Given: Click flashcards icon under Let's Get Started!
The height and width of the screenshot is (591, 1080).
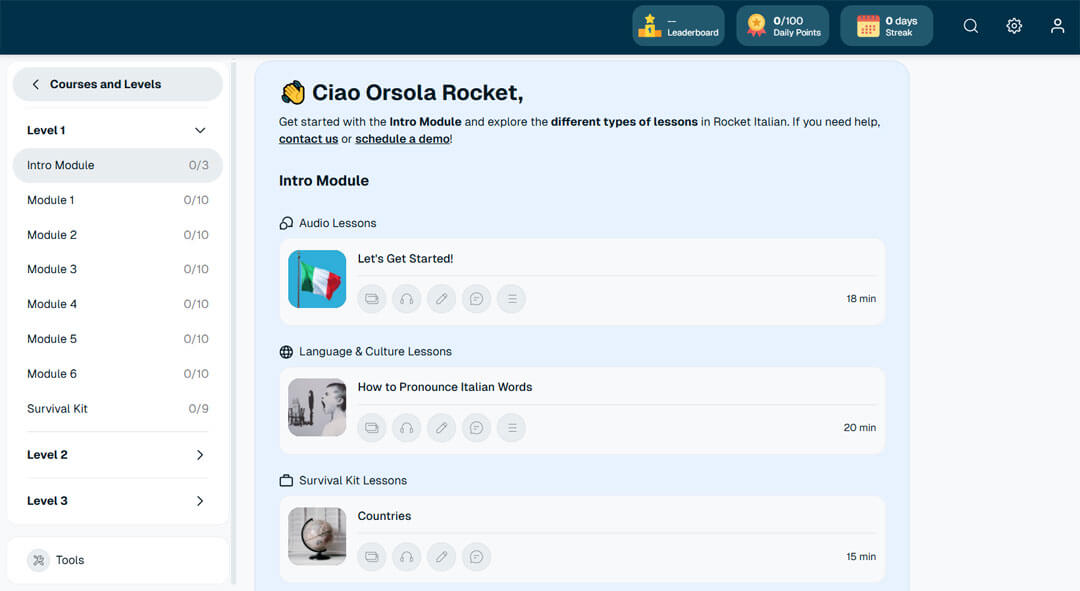Looking at the screenshot, I should pos(372,299).
